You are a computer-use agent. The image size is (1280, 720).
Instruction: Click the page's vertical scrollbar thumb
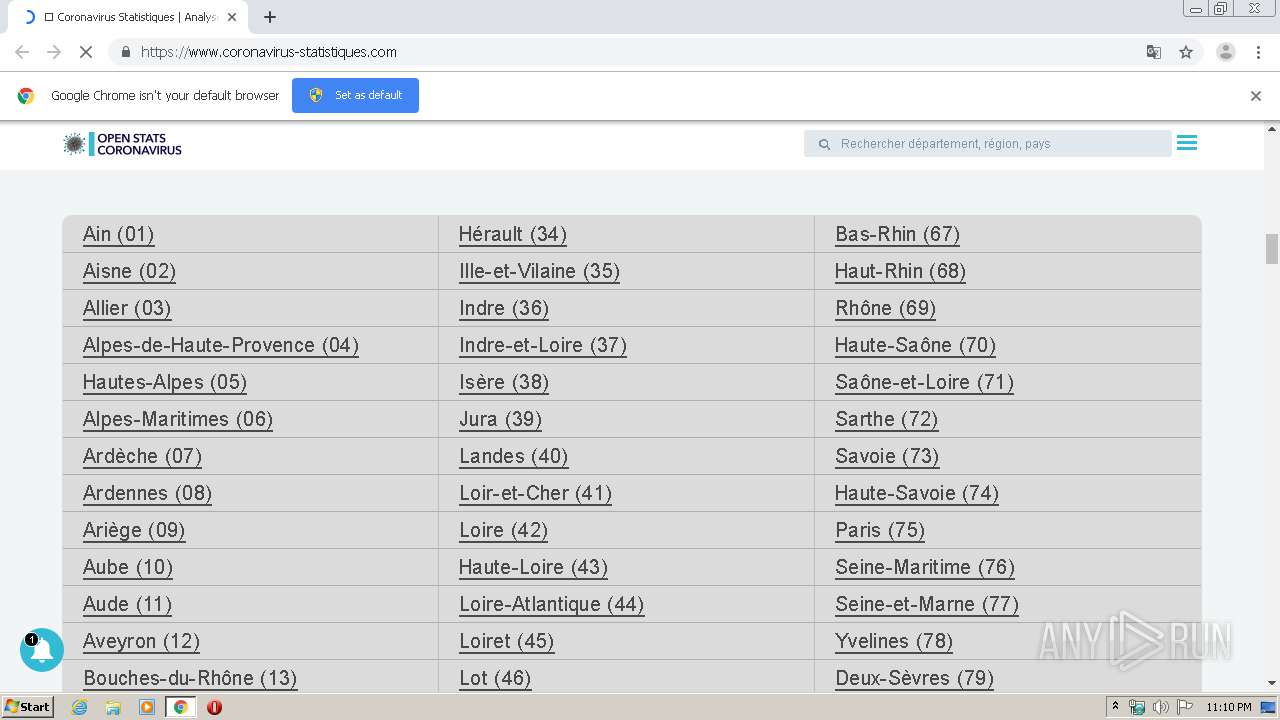pyautogui.click(x=1272, y=248)
